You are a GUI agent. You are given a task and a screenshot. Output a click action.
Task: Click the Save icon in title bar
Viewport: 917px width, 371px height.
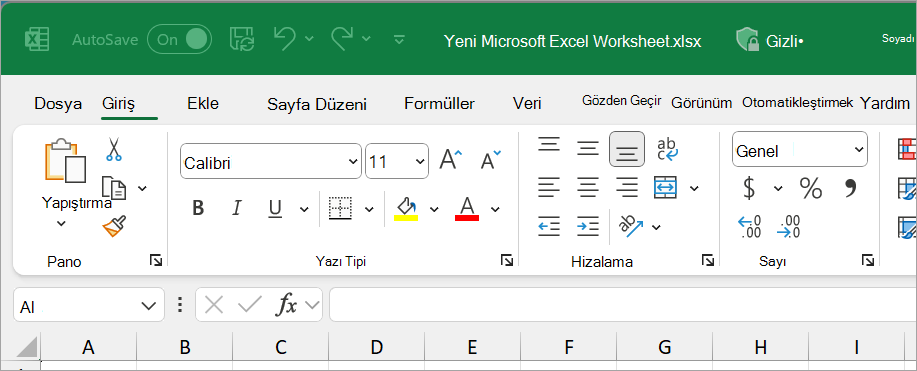click(242, 39)
